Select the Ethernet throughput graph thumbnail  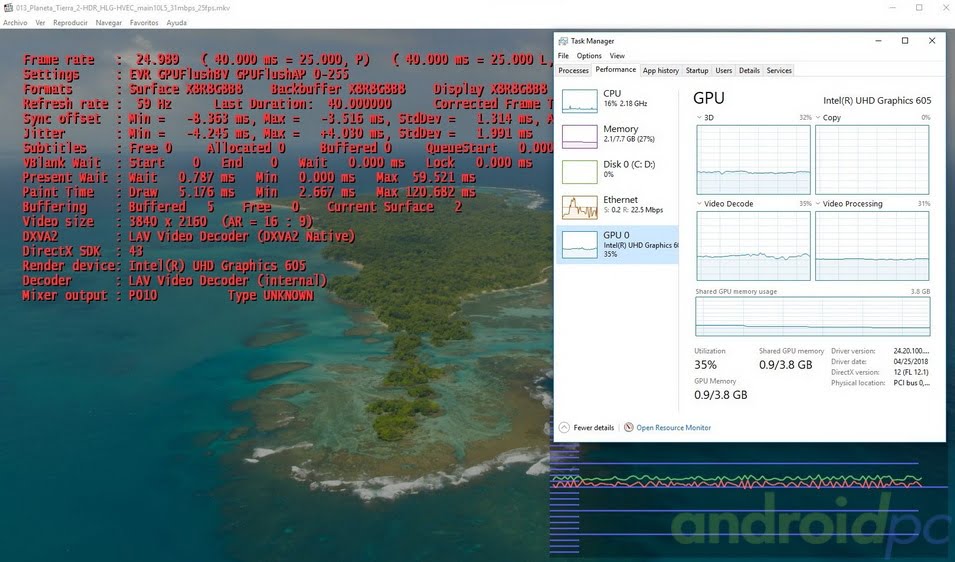tap(579, 207)
